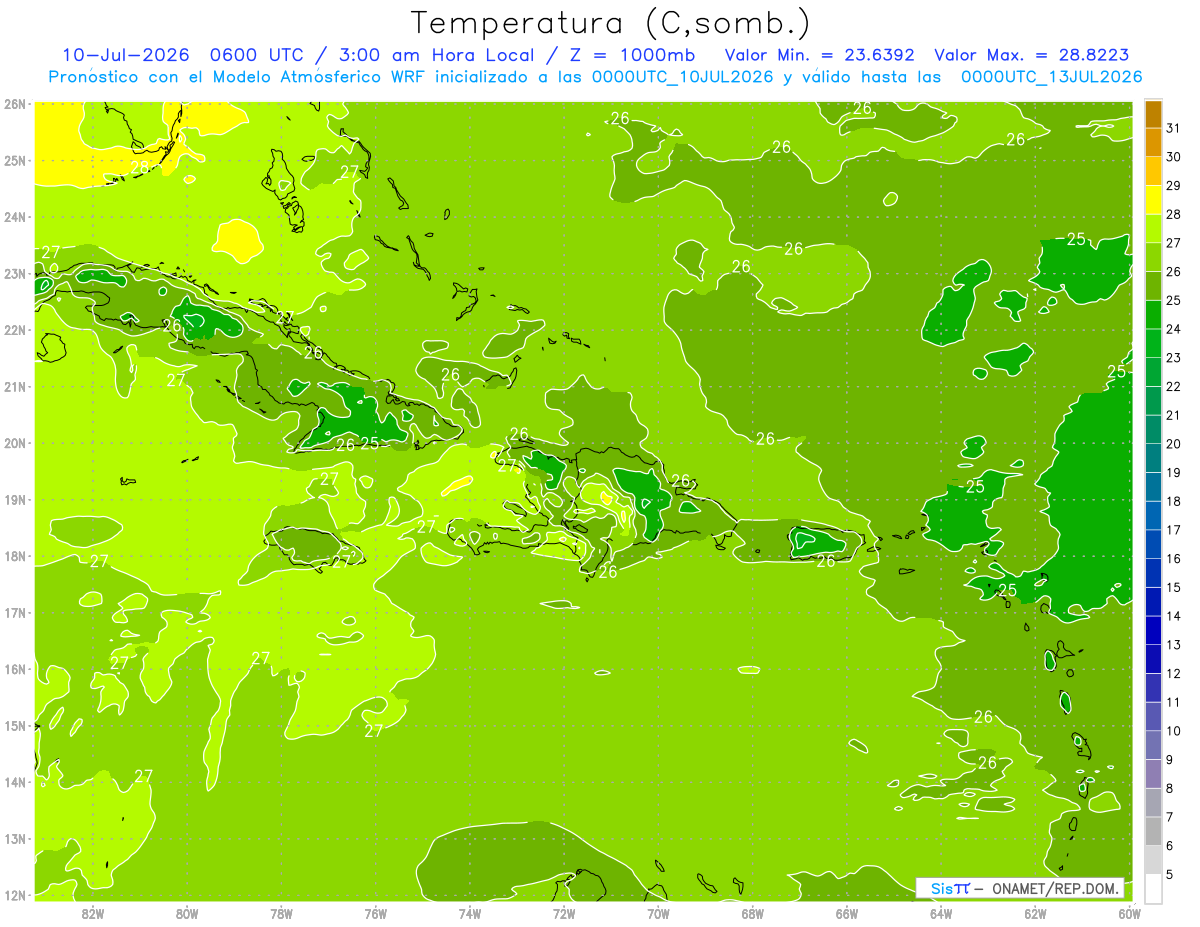Click the '64W' longitude axis label

[941, 913]
